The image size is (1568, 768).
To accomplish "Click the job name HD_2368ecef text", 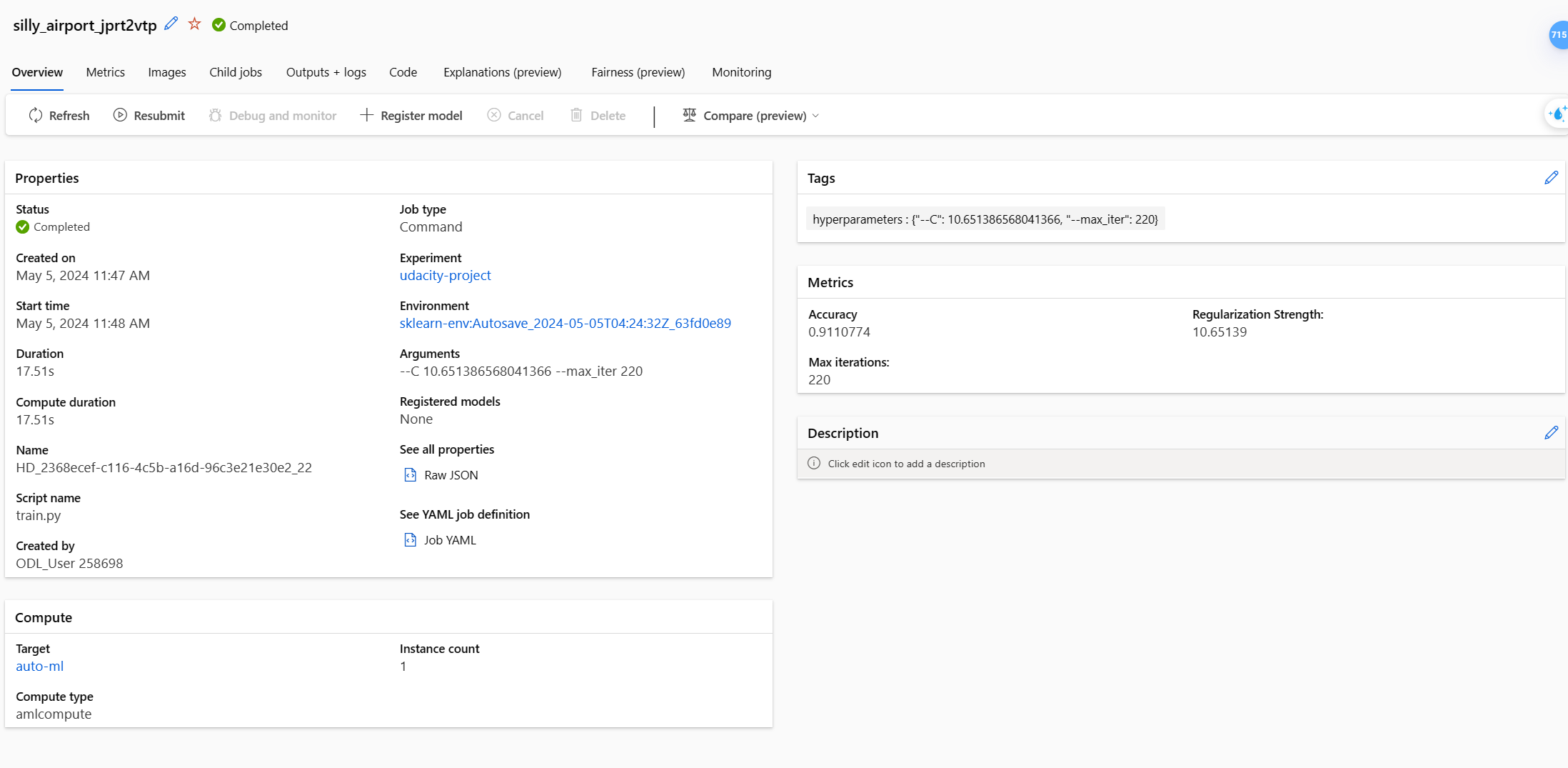I will [164, 467].
